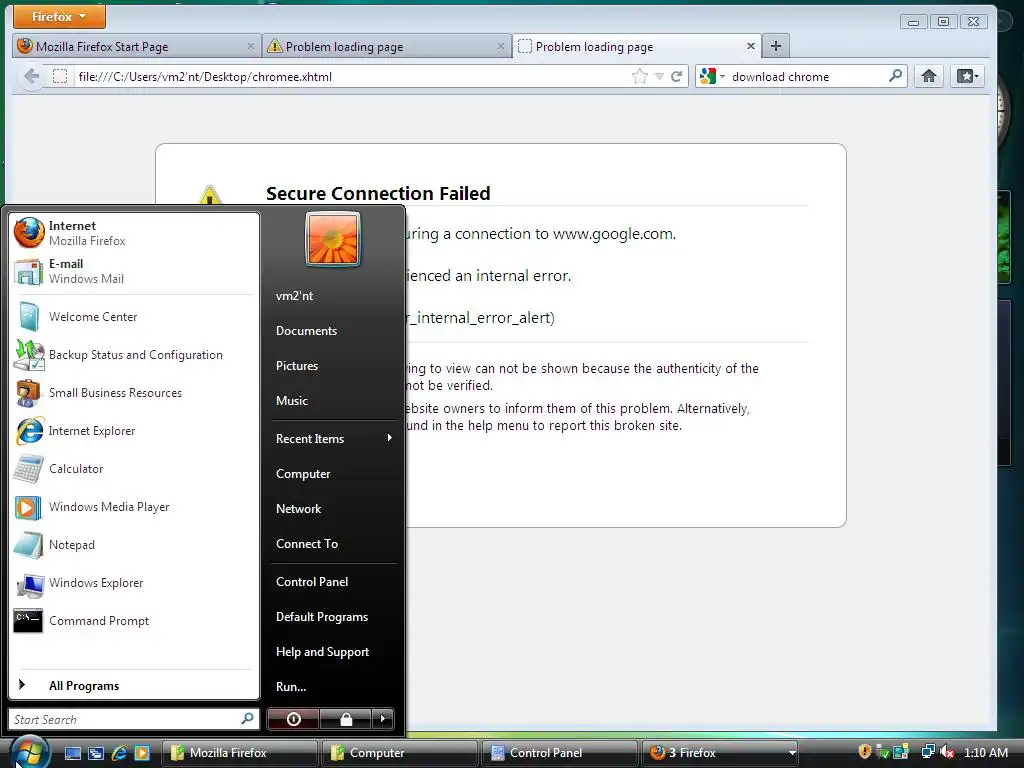This screenshot has width=1024, height=768.
Task: Click the address bar URL field
Action: point(351,76)
